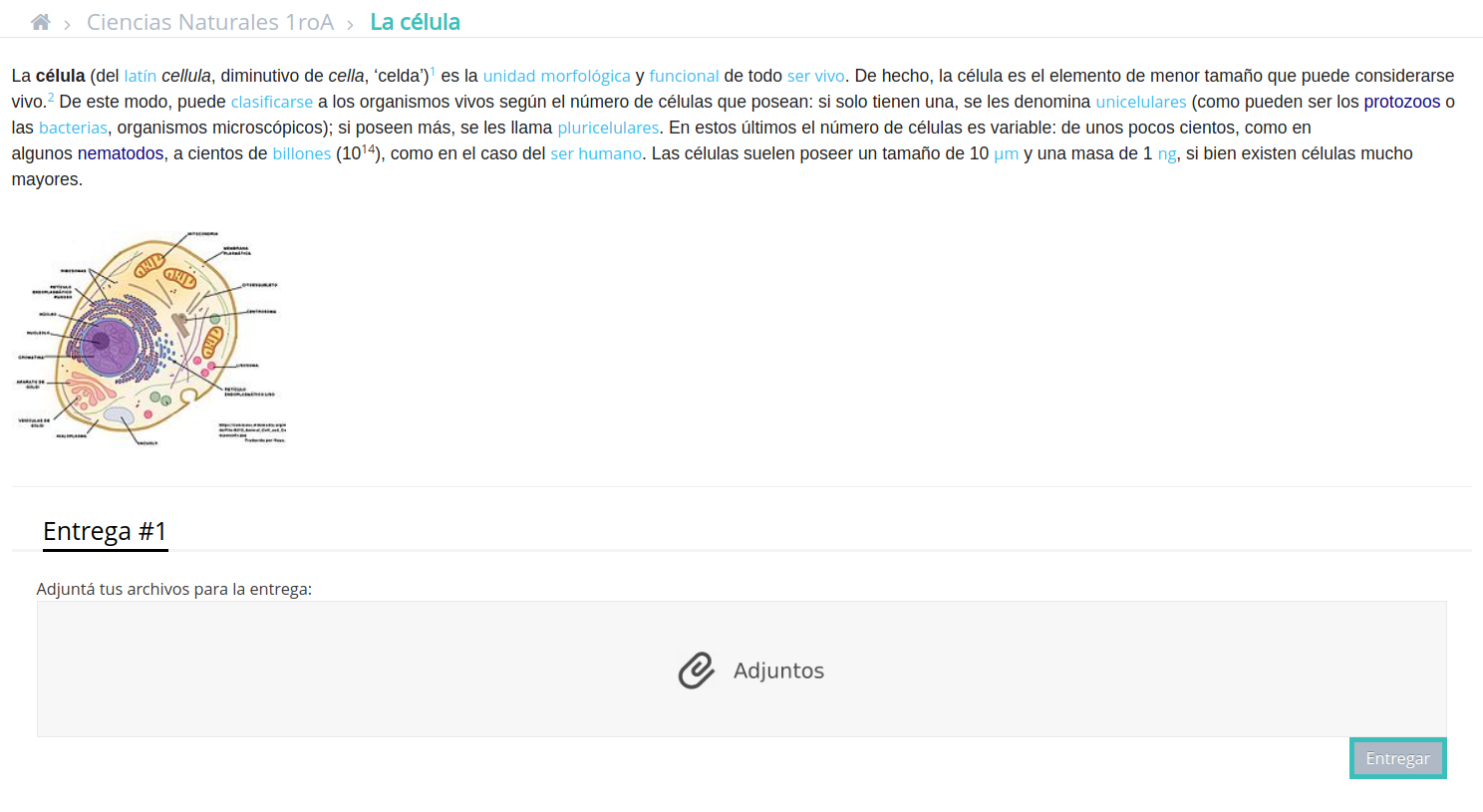Go to the home icon in breadcrumb

click(x=41, y=22)
